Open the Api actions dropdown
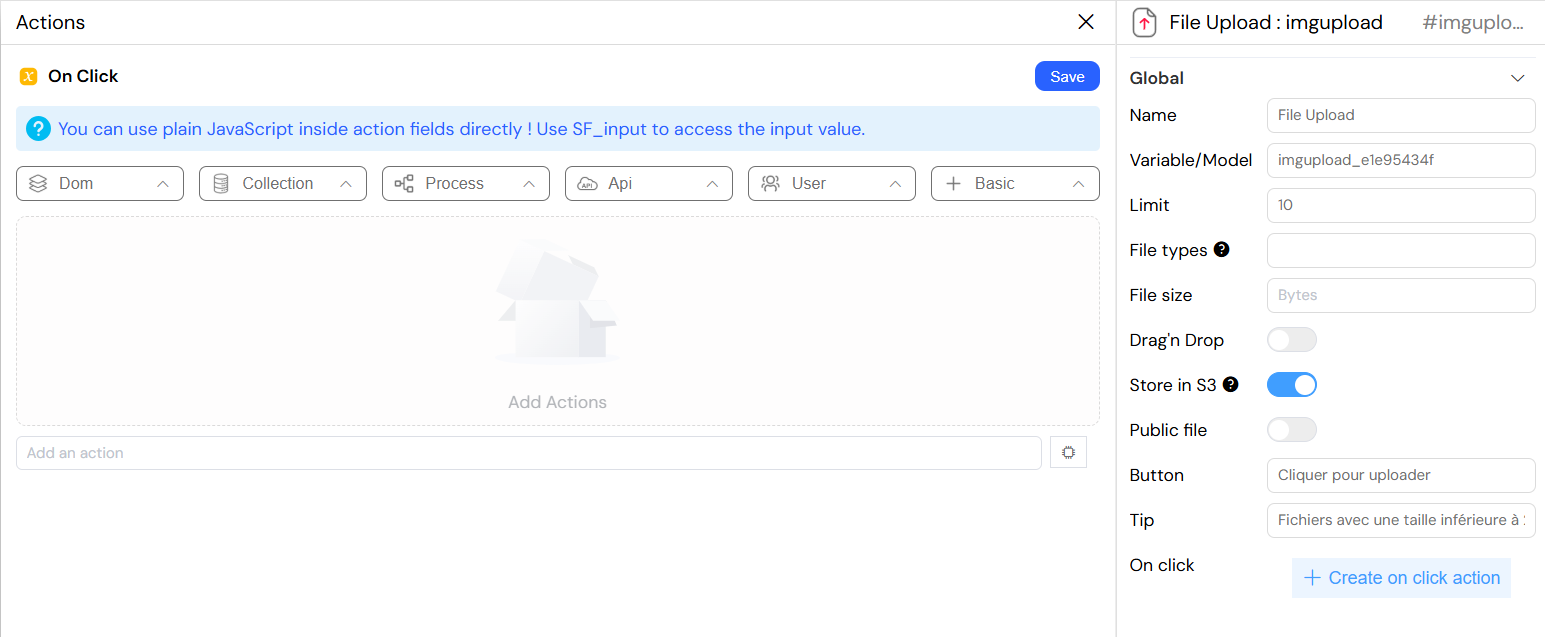 (649, 184)
